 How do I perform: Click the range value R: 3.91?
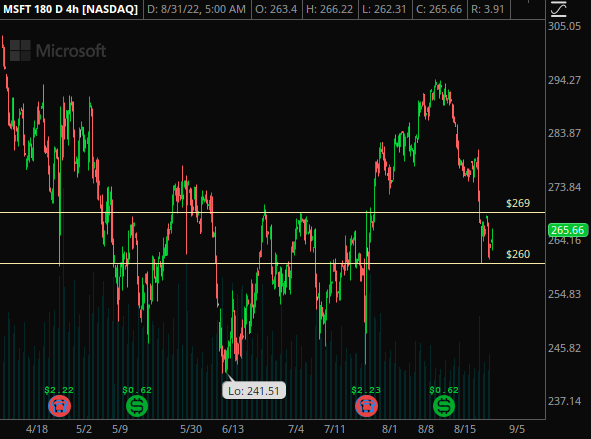pos(488,9)
